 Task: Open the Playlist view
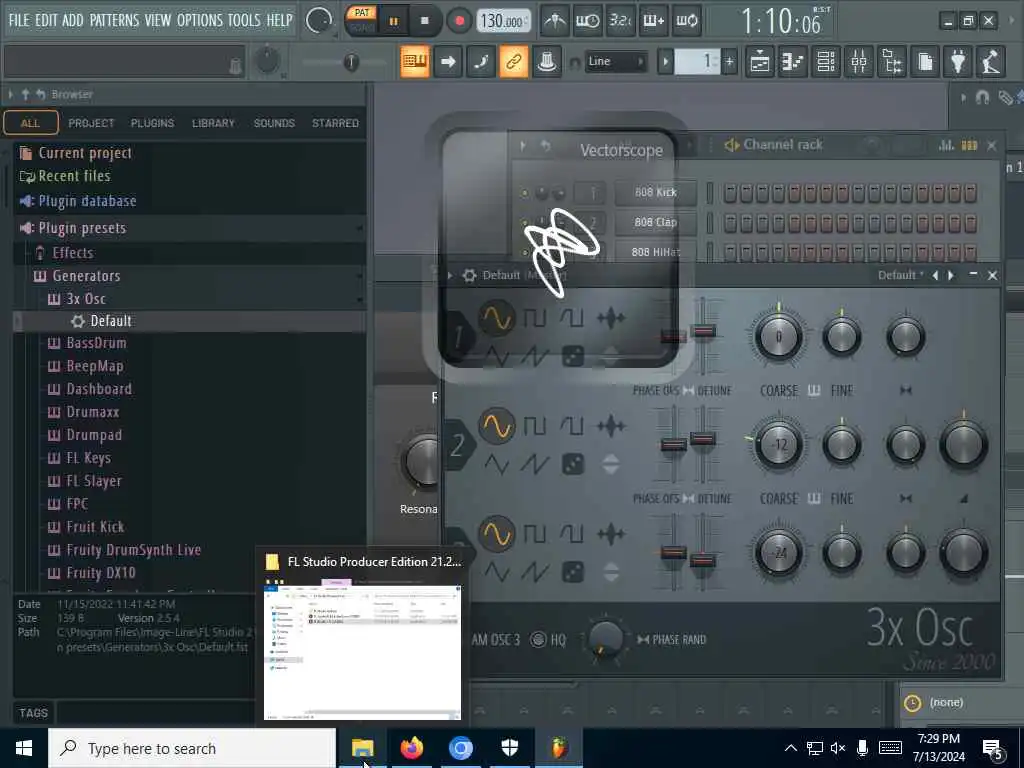(x=760, y=62)
